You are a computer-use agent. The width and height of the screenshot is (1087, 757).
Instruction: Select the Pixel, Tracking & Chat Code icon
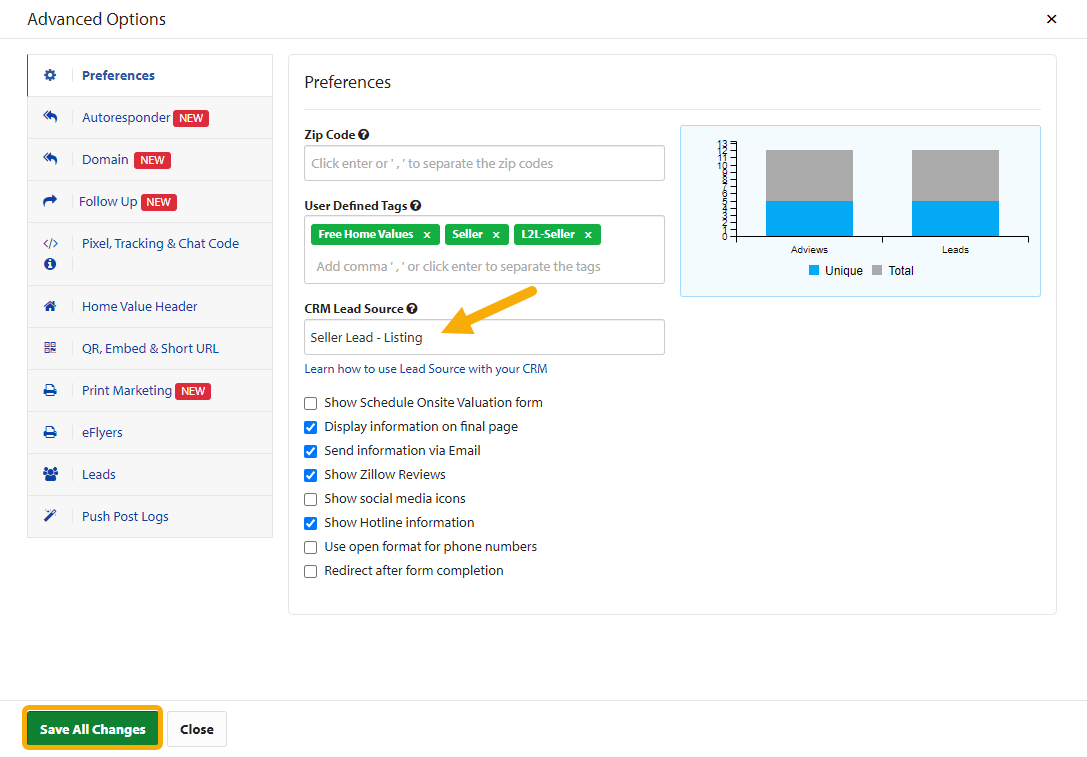point(52,243)
